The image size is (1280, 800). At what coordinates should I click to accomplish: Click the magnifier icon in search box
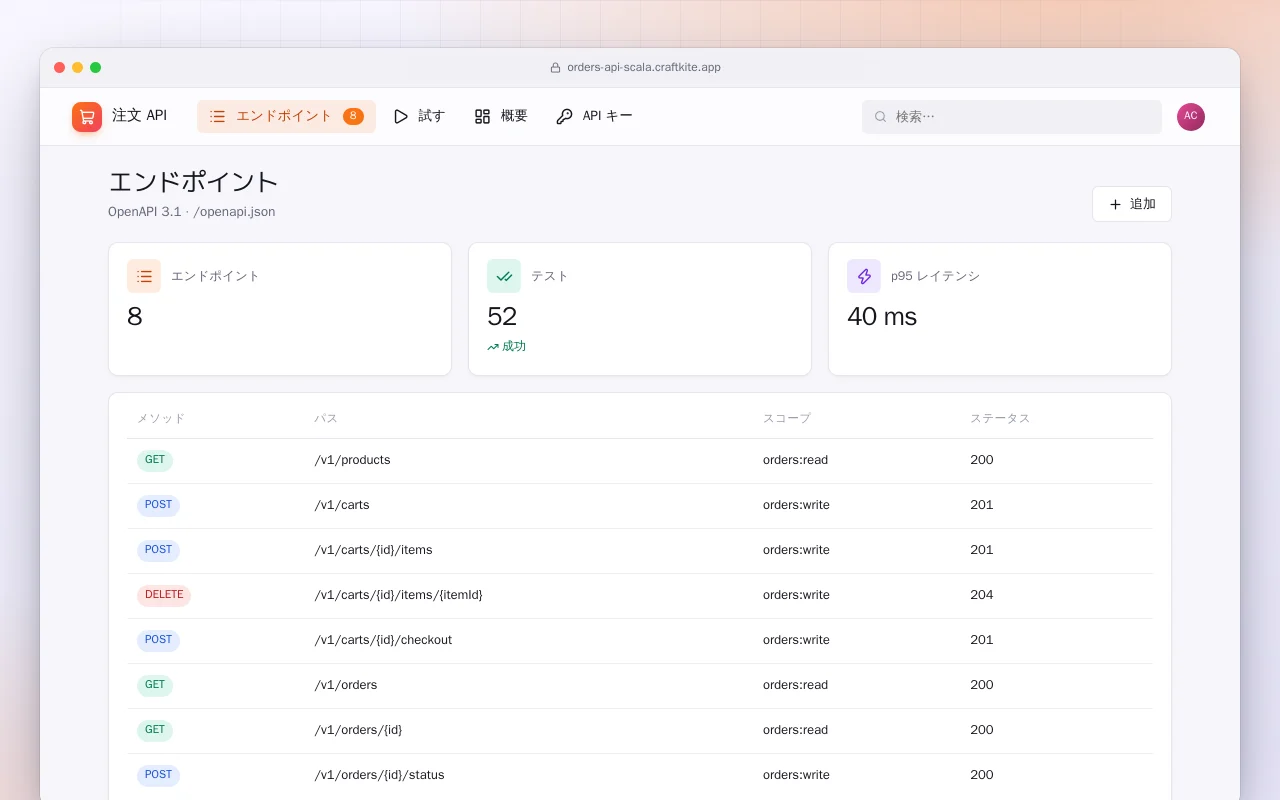coord(881,117)
